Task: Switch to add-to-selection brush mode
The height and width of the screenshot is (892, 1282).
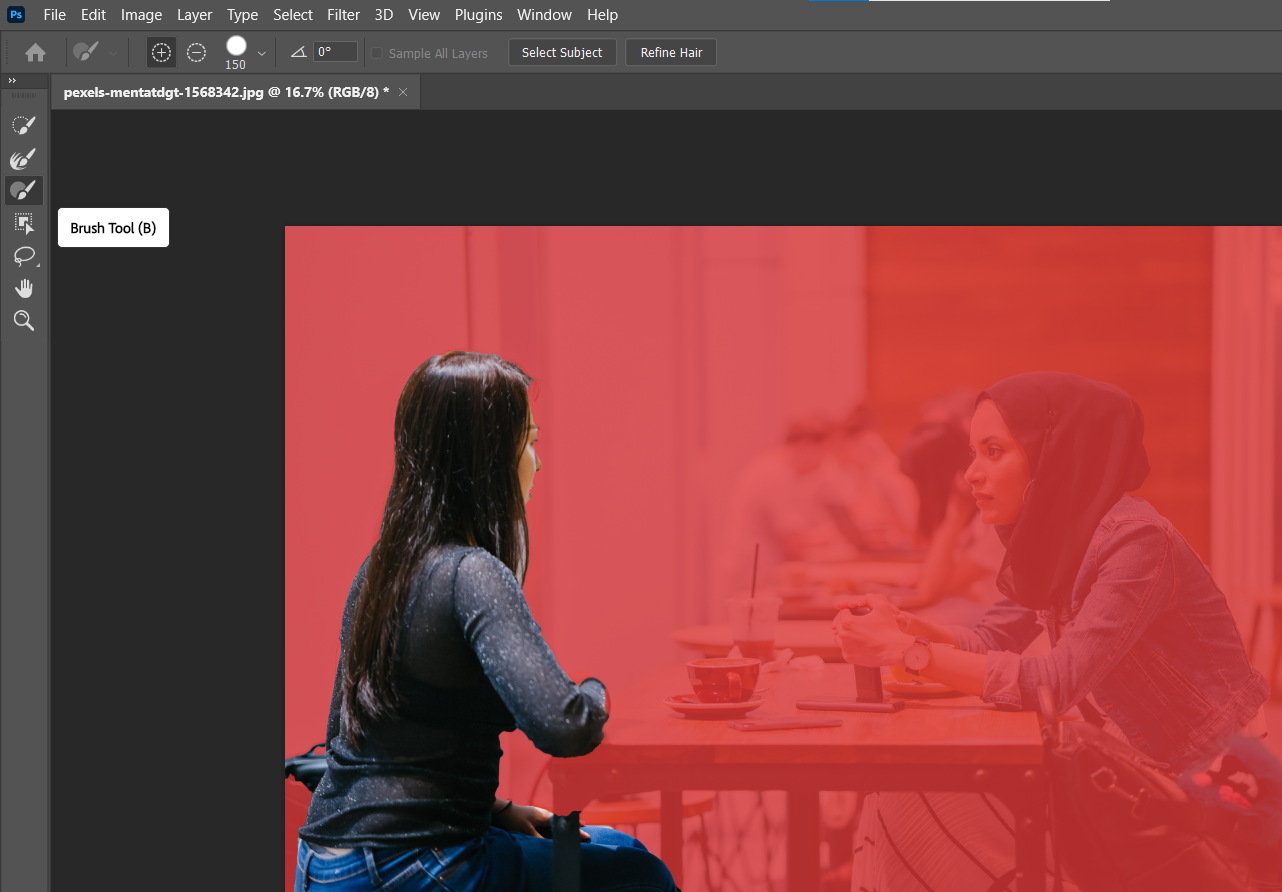Action: [x=161, y=53]
